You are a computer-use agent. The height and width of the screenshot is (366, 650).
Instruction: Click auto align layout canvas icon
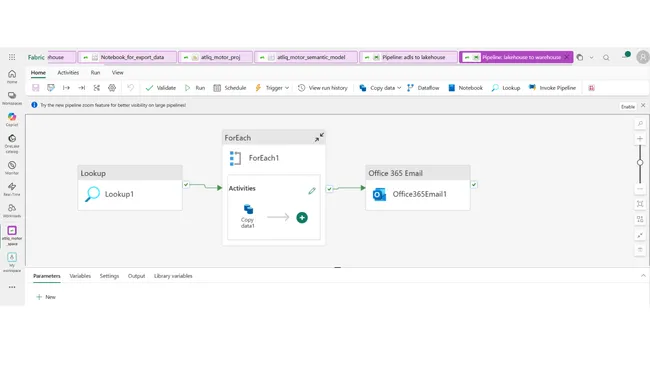pyautogui.click(x=640, y=219)
